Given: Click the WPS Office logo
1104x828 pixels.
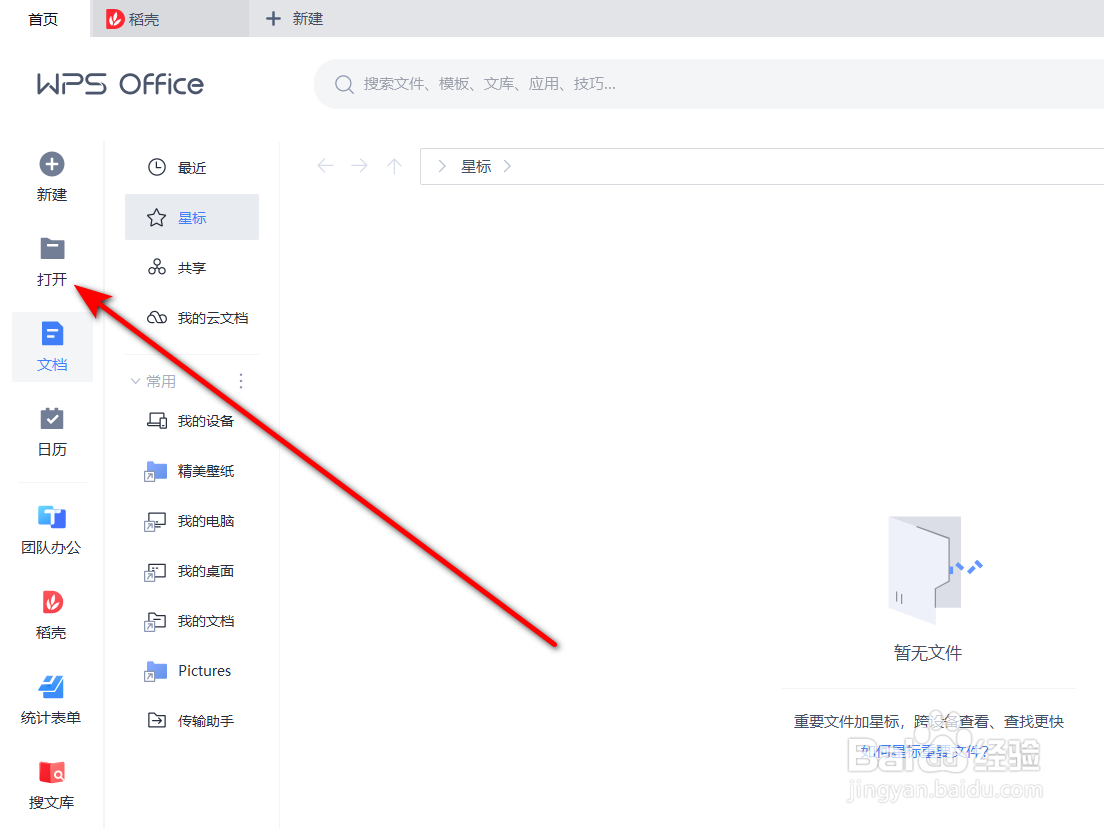Looking at the screenshot, I should coord(120,84).
